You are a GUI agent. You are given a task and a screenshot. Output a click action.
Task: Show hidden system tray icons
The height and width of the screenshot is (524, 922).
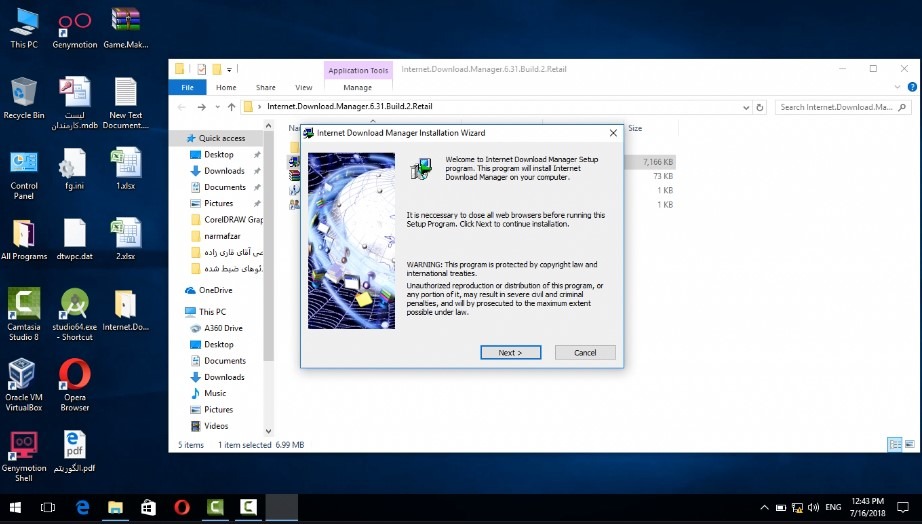(764, 507)
